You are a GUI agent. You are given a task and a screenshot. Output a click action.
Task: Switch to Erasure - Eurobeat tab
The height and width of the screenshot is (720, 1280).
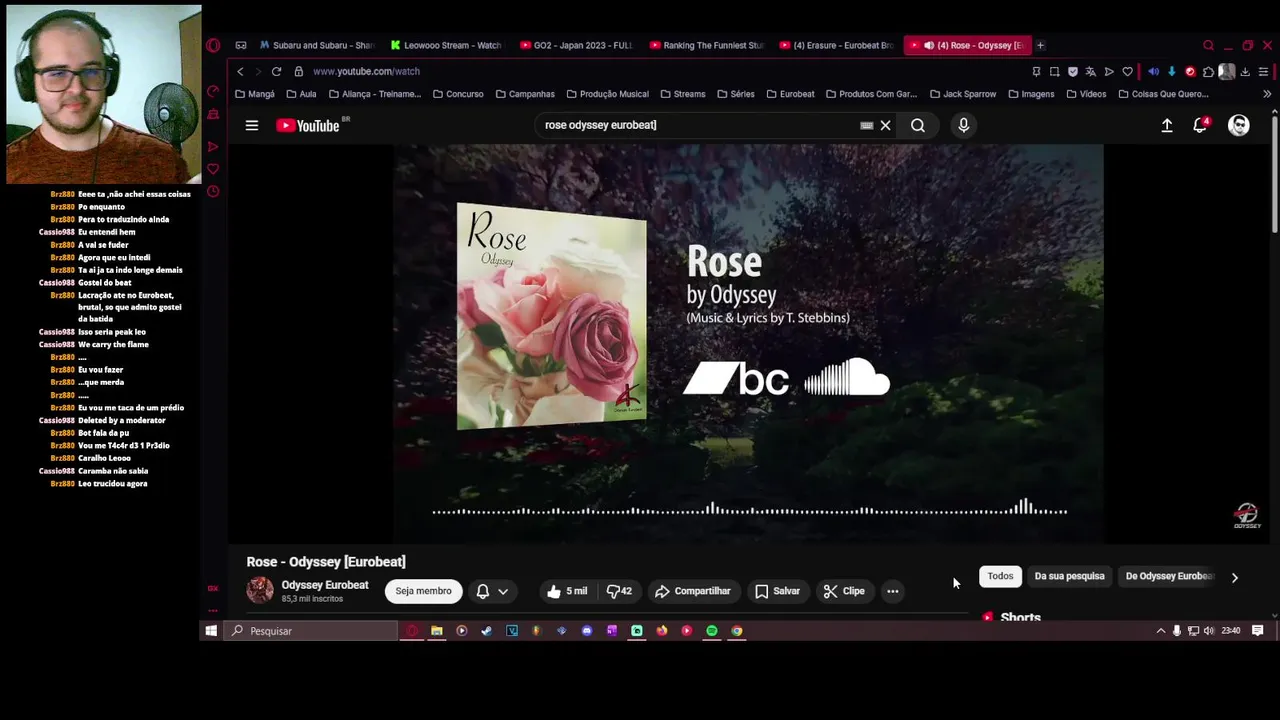(837, 45)
